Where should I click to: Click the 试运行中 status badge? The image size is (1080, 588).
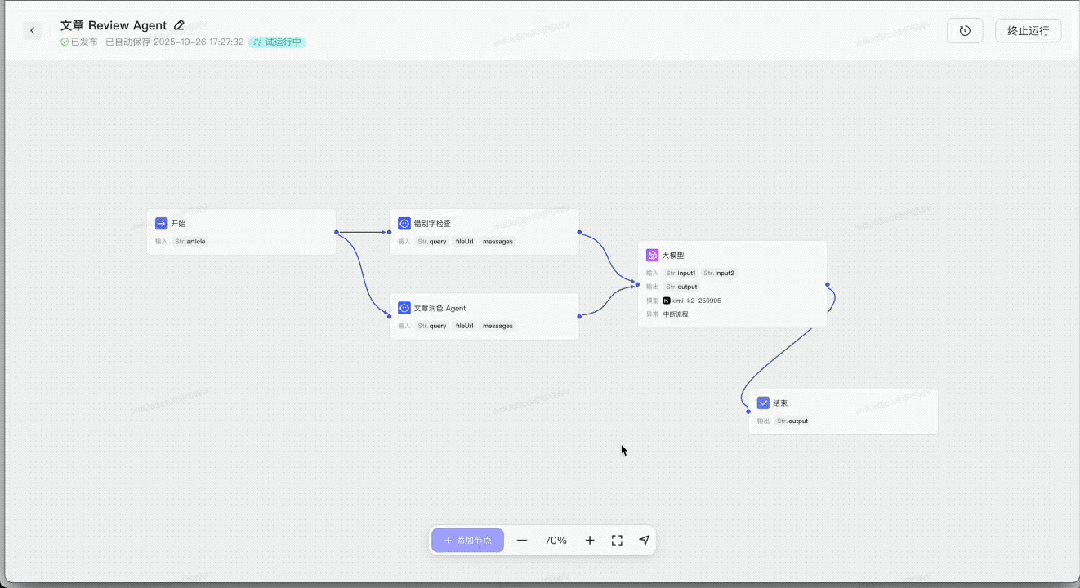(x=277, y=43)
